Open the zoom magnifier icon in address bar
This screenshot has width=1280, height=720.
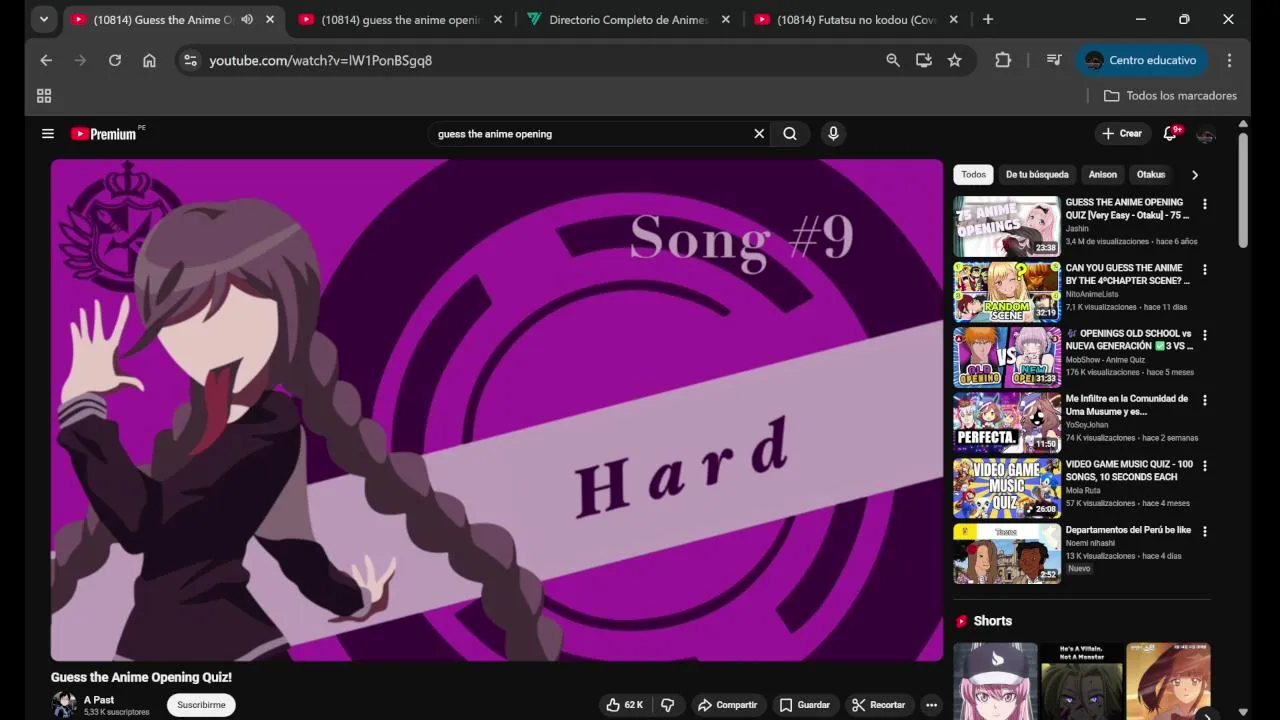[x=893, y=60]
